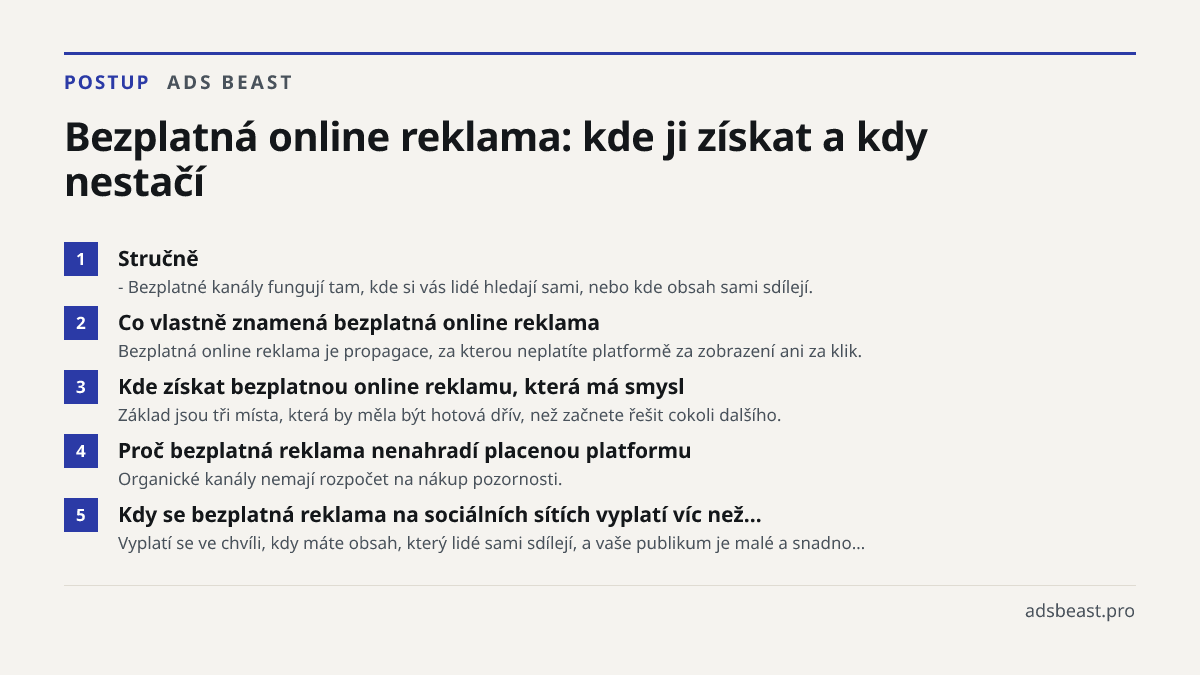Select number badge 2 beside Co vlastně znamená

tap(81, 323)
